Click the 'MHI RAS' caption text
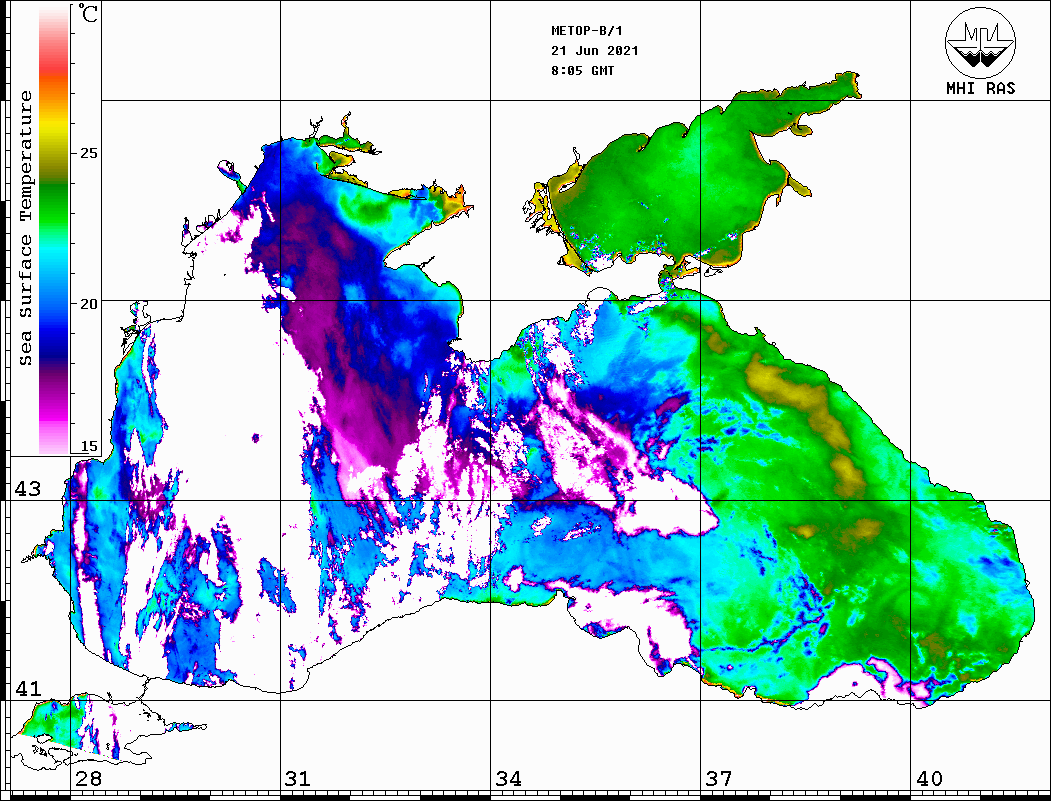This screenshot has width=1051, height=801. pyautogui.click(x=981, y=88)
